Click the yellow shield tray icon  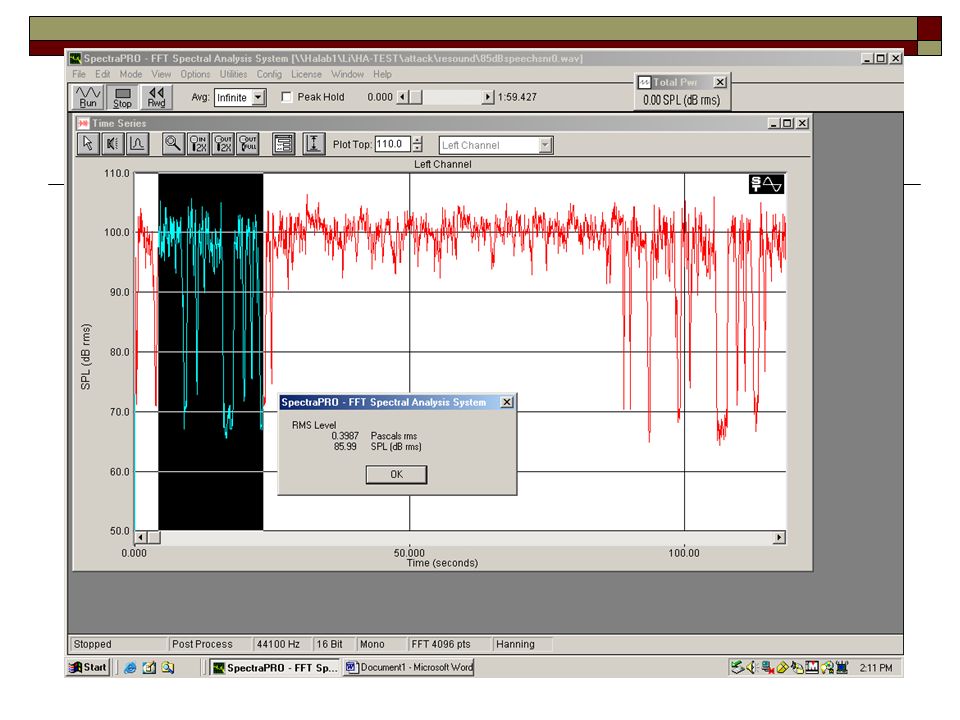pos(782,667)
